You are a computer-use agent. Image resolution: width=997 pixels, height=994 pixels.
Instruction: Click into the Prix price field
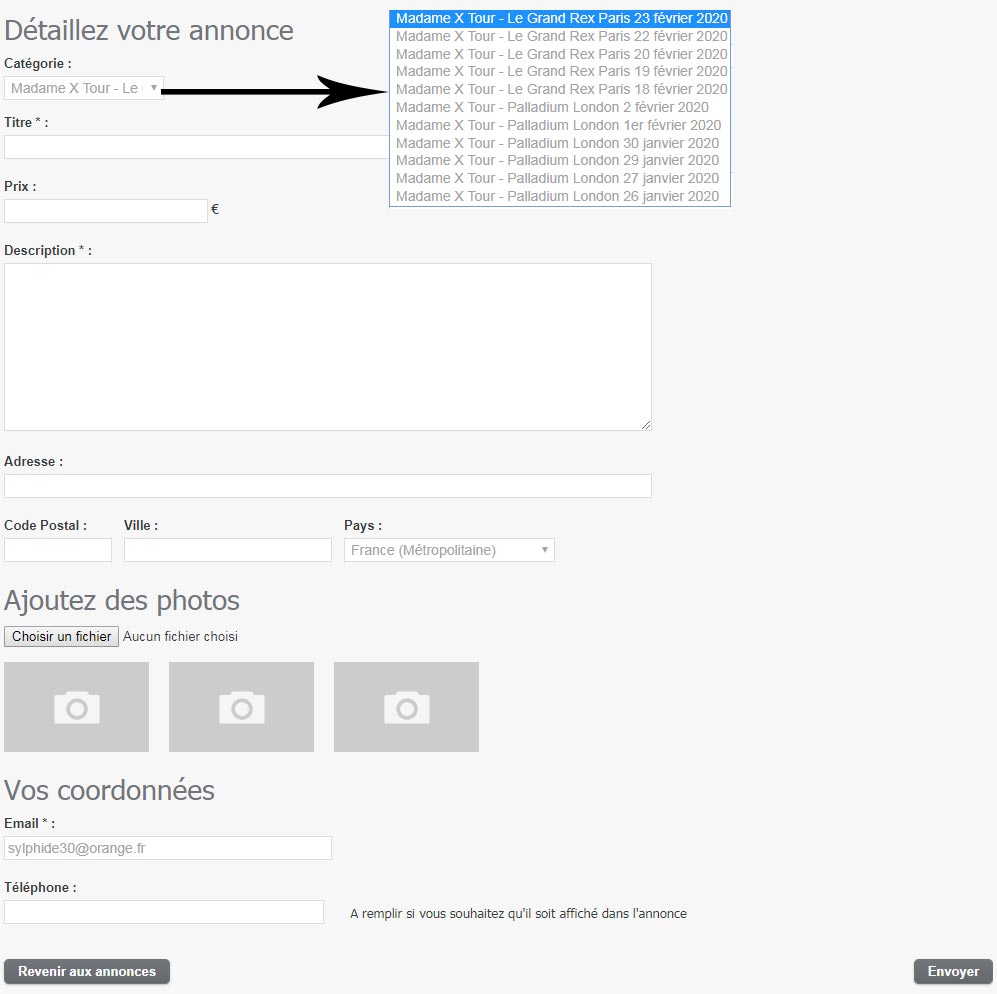click(106, 211)
